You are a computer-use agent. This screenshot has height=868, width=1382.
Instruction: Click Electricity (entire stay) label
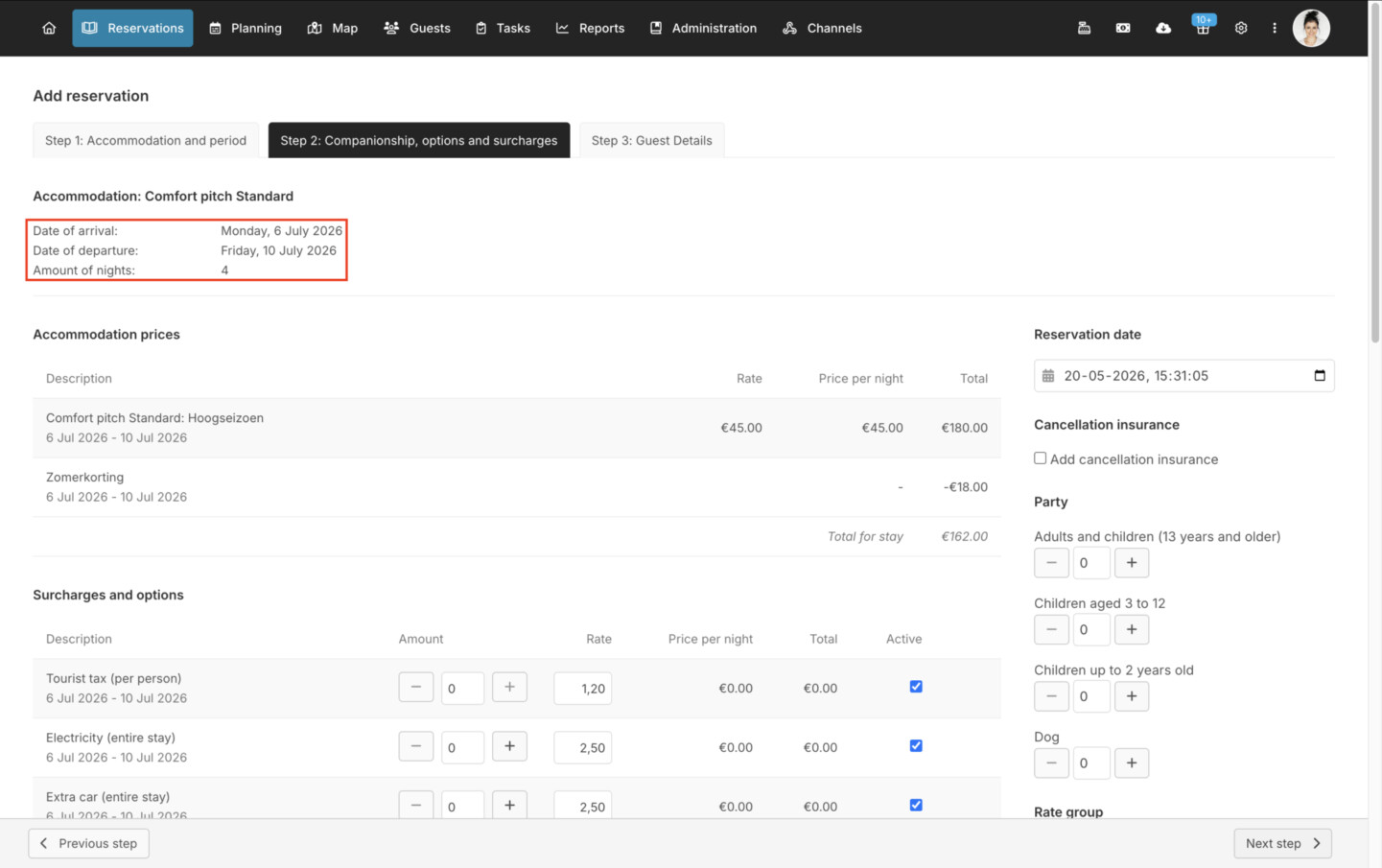pos(110,738)
